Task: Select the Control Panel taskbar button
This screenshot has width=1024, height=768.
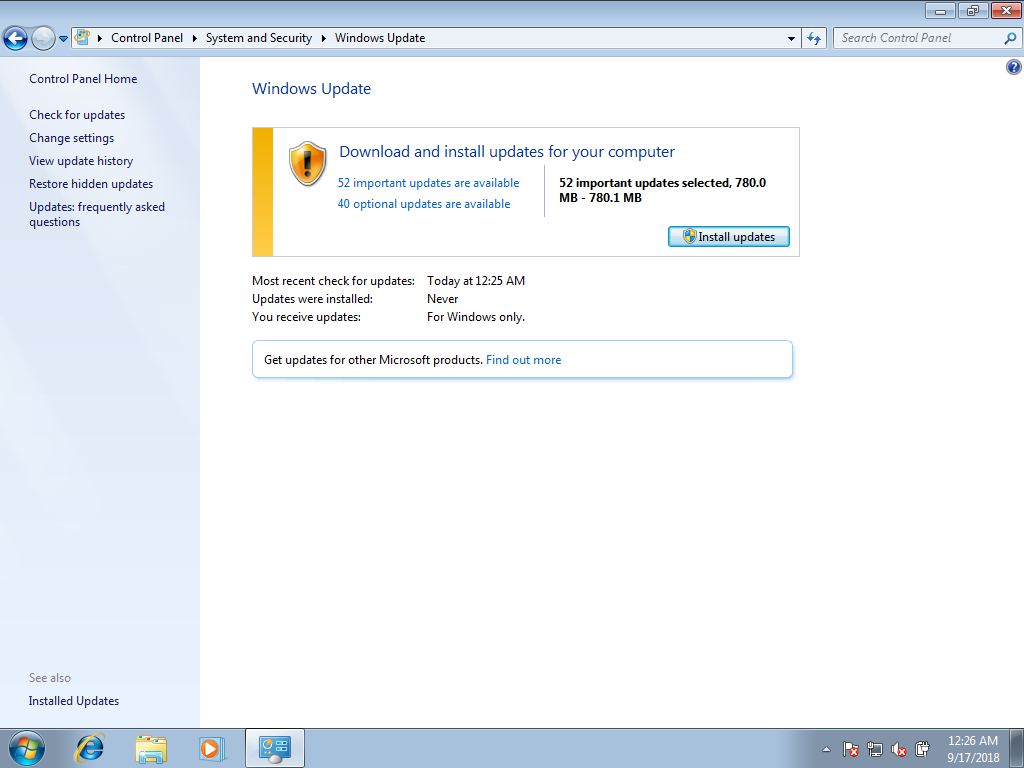Action: click(x=275, y=748)
